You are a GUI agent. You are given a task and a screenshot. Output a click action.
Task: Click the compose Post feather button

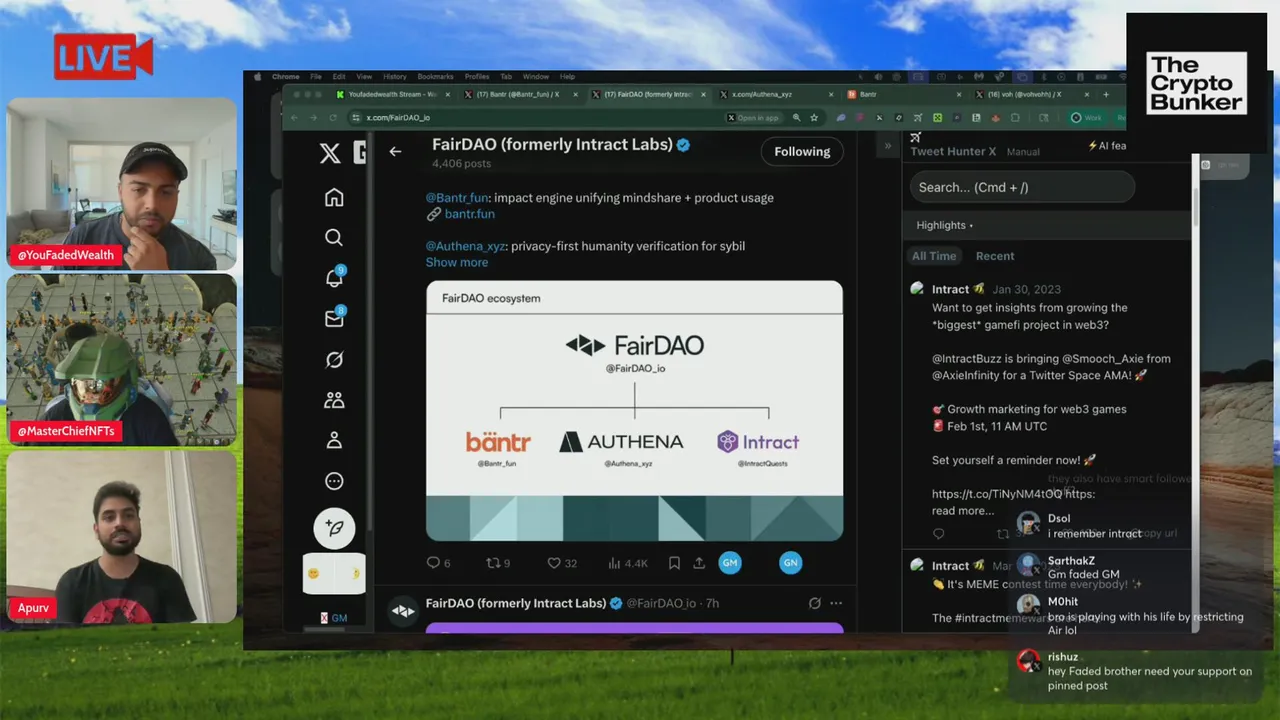point(334,527)
